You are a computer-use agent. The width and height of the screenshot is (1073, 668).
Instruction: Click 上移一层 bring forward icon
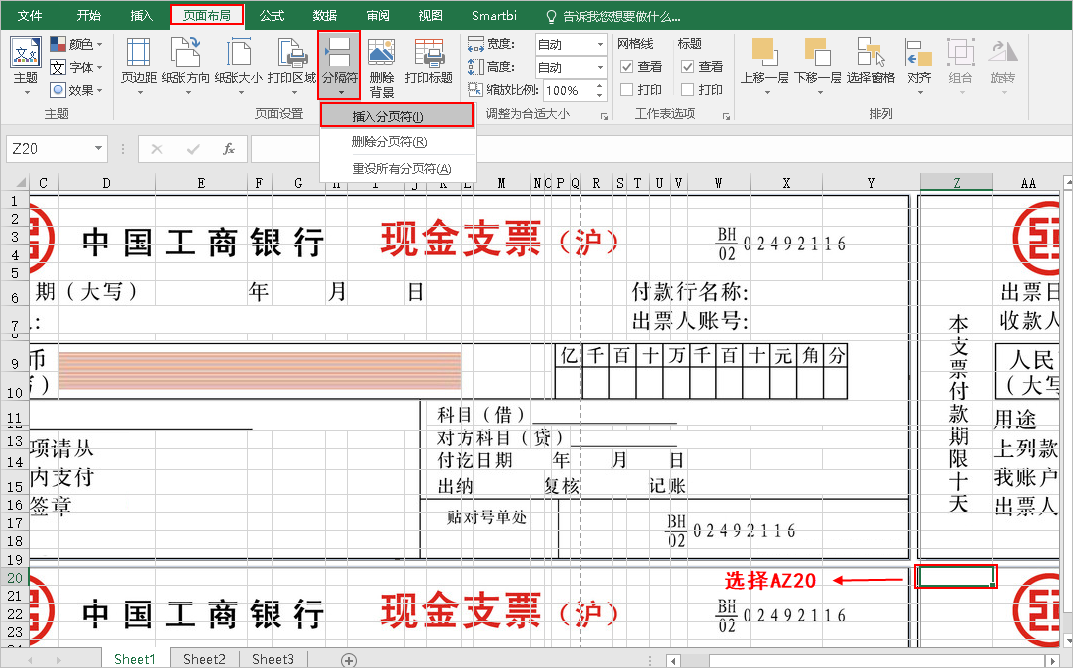click(x=764, y=65)
